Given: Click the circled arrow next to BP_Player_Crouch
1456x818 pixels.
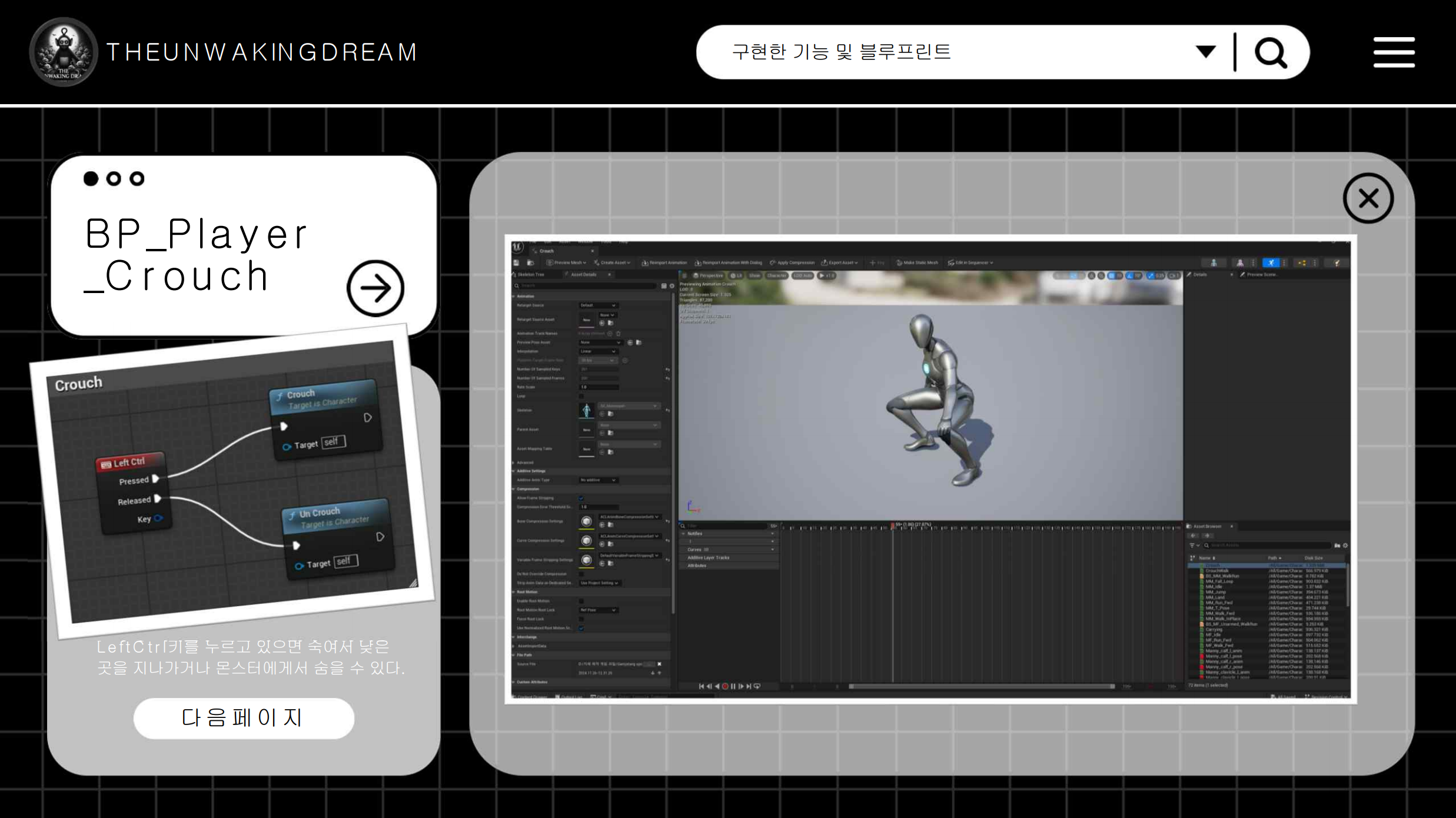Looking at the screenshot, I should [375, 288].
